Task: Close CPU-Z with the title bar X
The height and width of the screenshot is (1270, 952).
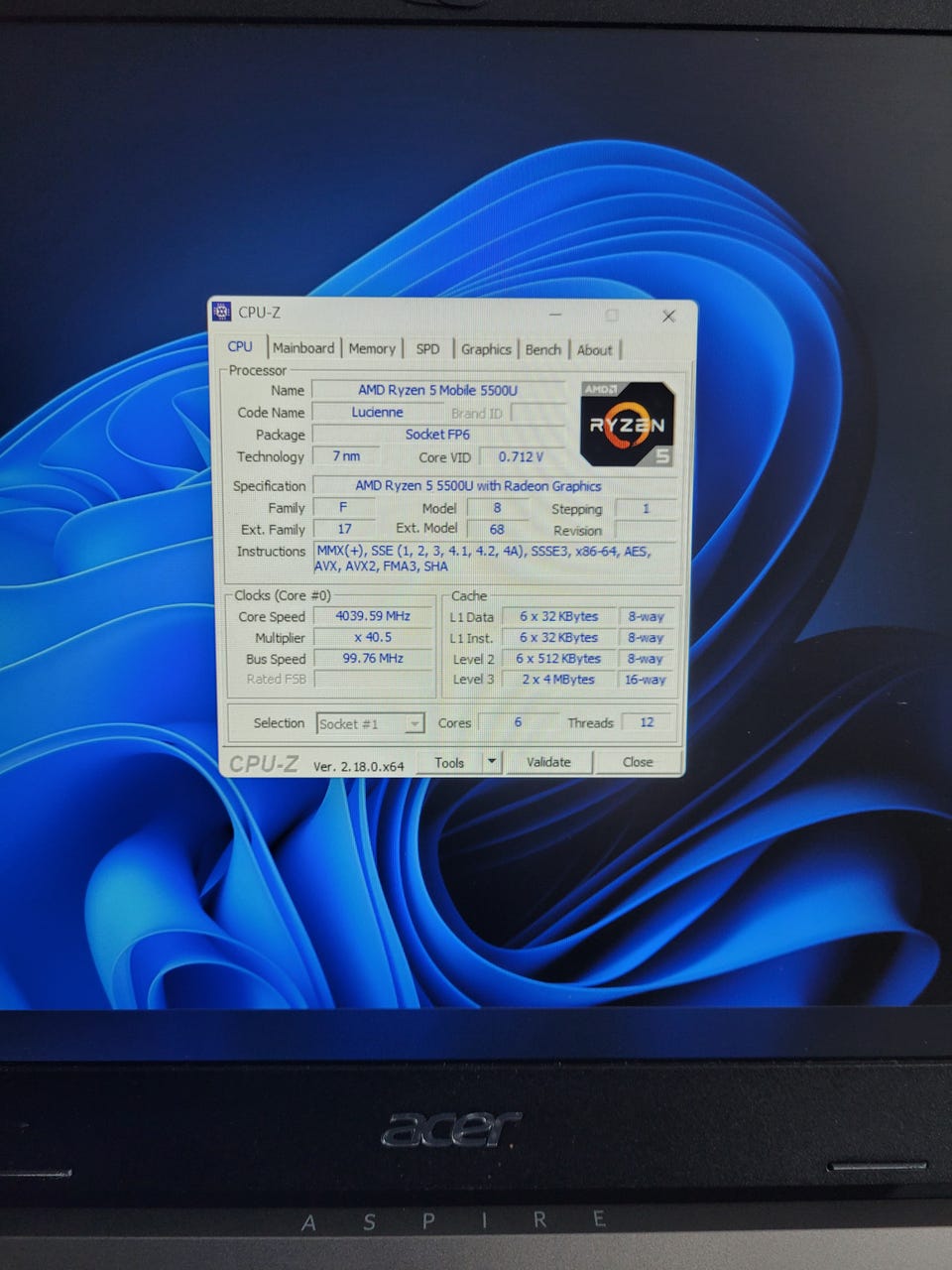Action: (x=668, y=316)
